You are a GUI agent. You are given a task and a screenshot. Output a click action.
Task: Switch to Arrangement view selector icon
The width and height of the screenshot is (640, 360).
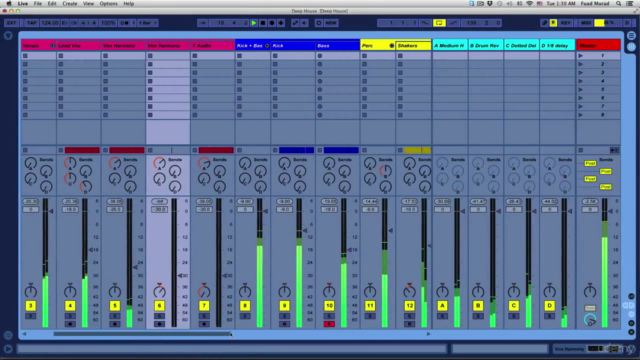click(631, 36)
